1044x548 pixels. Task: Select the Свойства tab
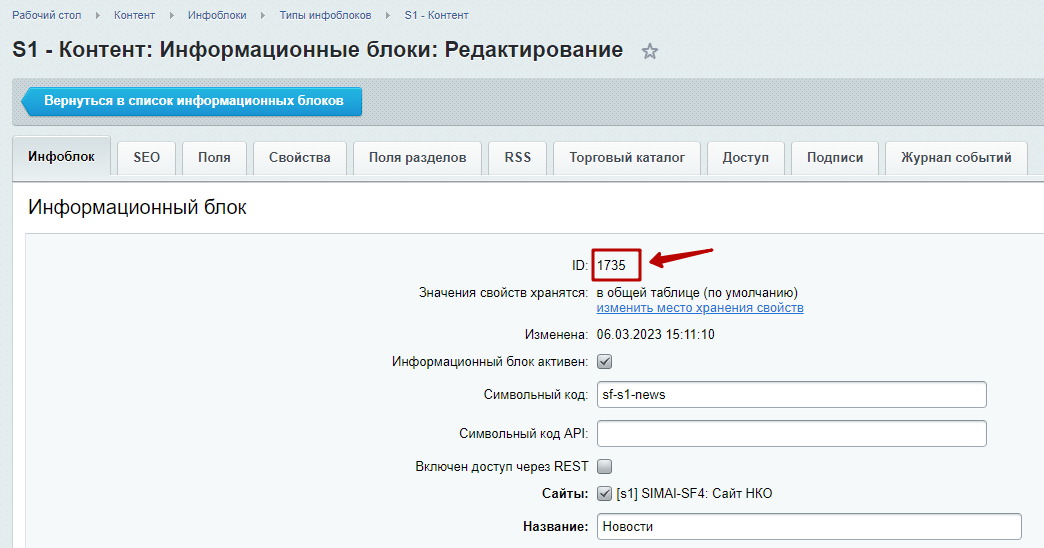pyautogui.click(x=299, y=158)
